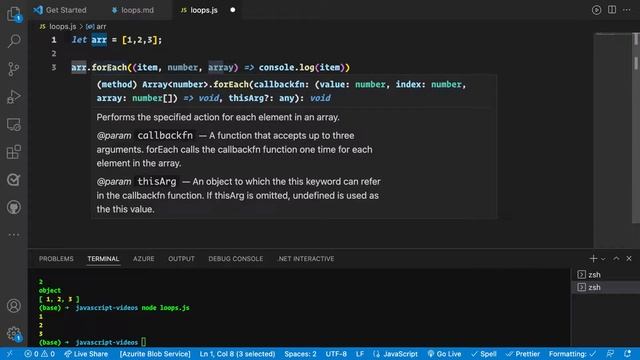Click editor vertical scrollbar
This screenshot has height=360, width=640.
pyautogui.click(x=636, y=129)
